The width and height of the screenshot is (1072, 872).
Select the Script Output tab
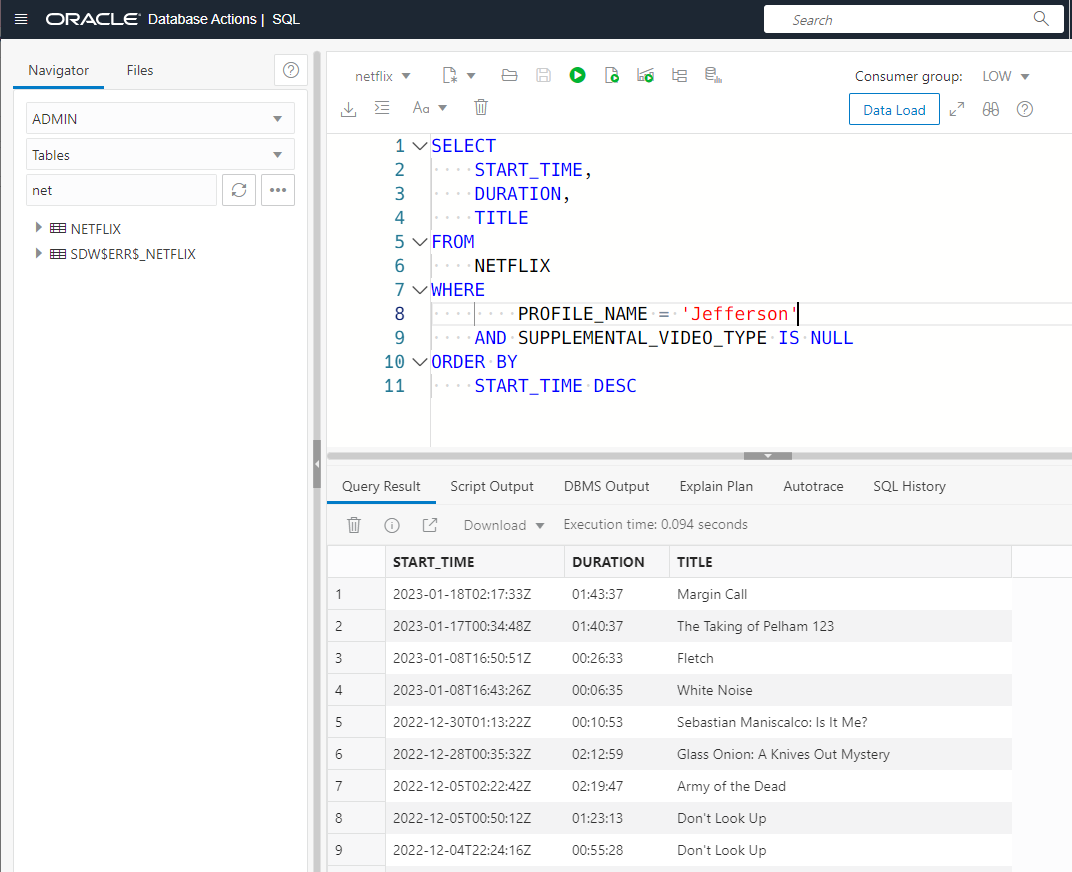point(492,486)
